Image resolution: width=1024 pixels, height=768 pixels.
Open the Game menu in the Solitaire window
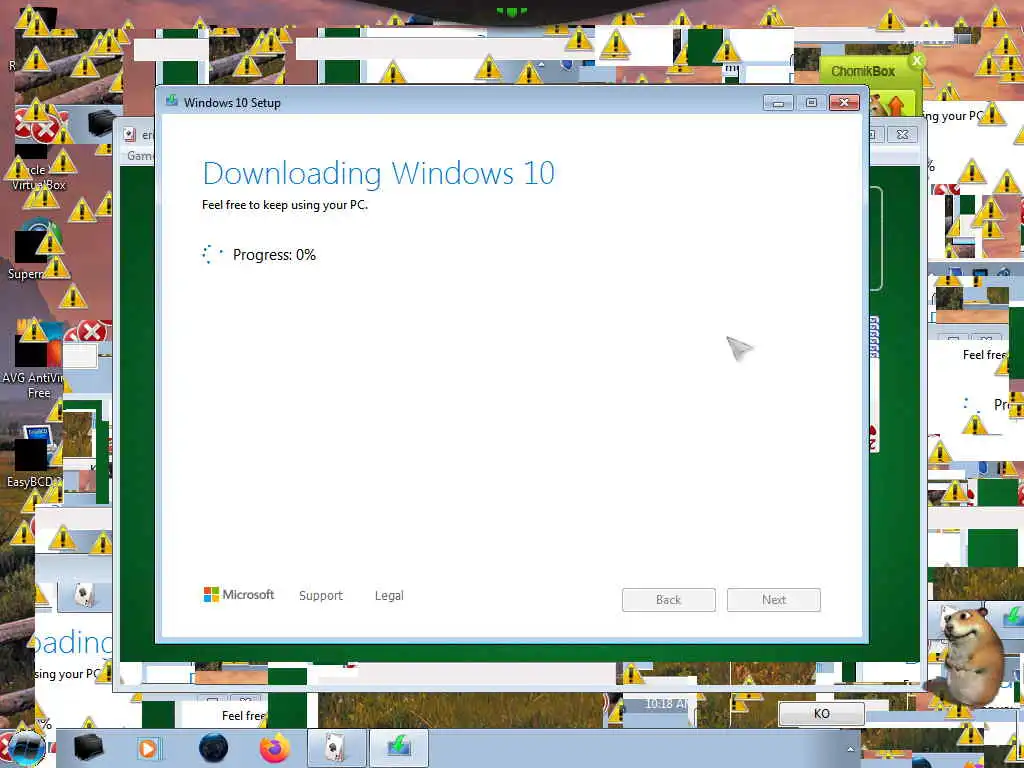coord(140,155)
